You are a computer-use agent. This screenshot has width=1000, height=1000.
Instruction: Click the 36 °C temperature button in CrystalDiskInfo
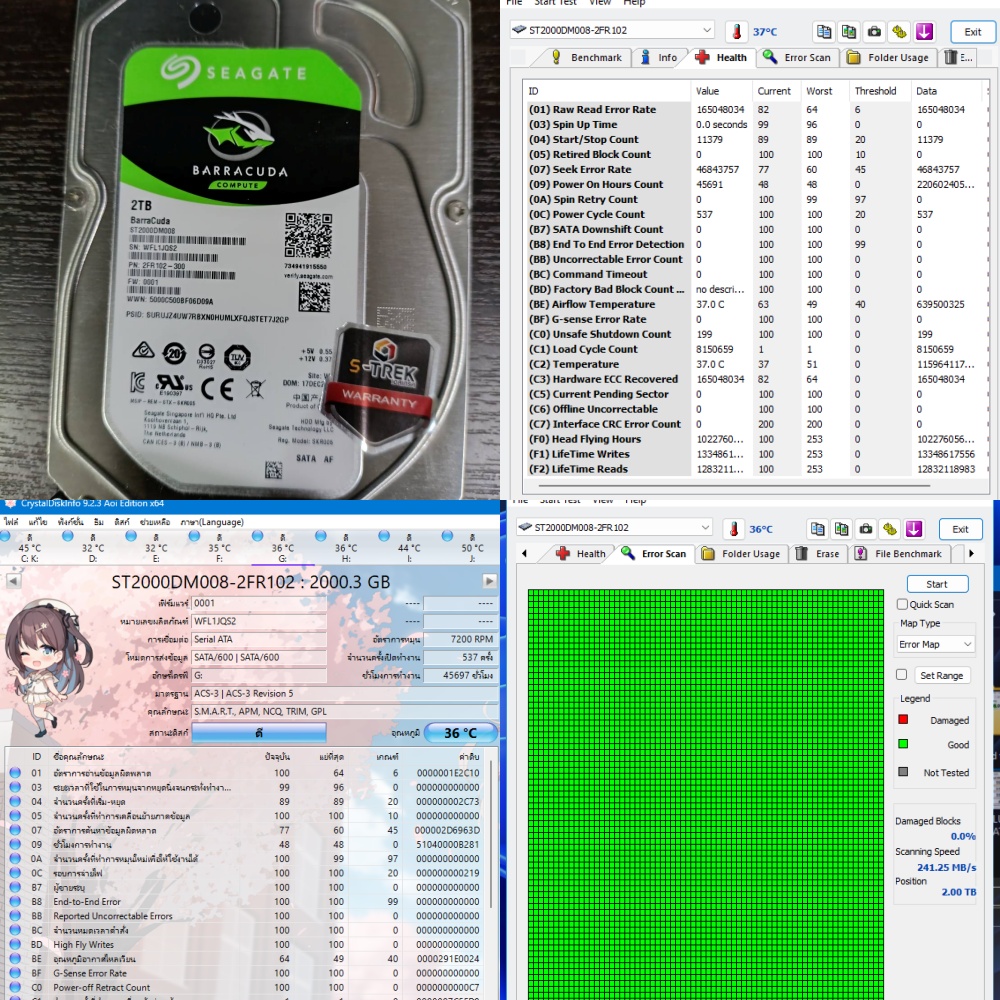tap(460, 733)
